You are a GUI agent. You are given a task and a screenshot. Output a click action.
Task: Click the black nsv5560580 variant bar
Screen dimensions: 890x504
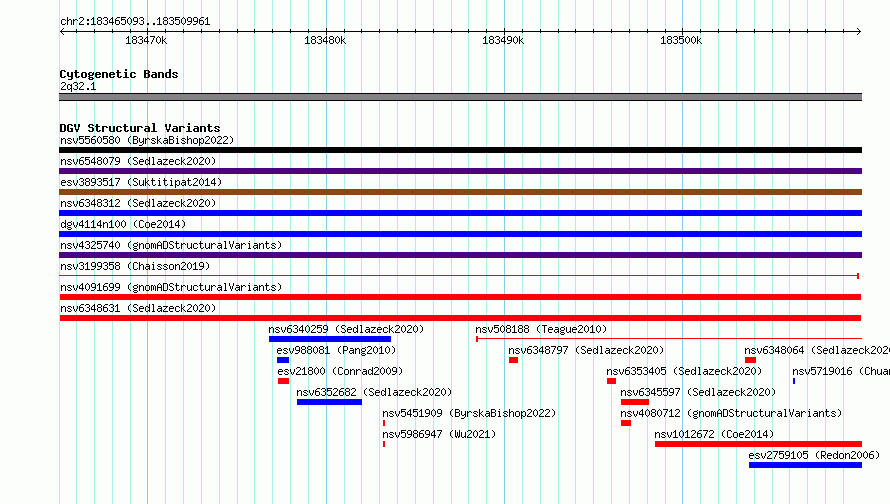click(x=460, y=150)
